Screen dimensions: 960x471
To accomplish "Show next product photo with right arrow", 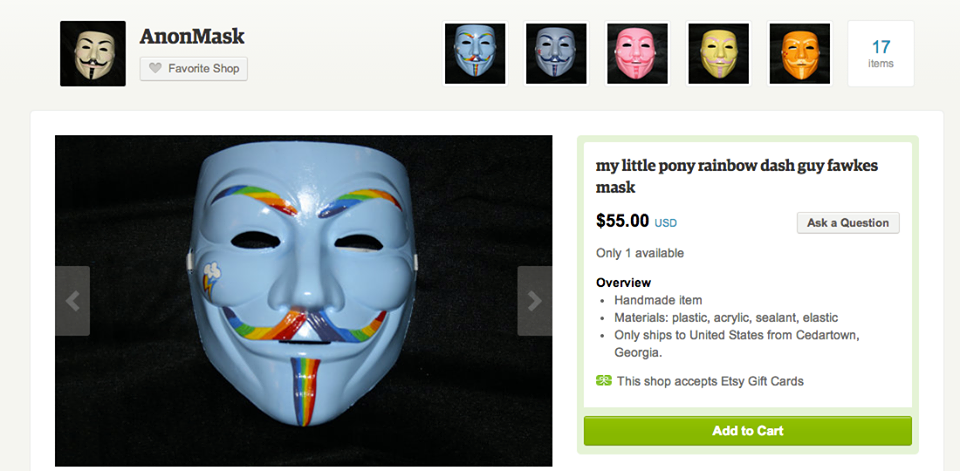I will (534, 300).
